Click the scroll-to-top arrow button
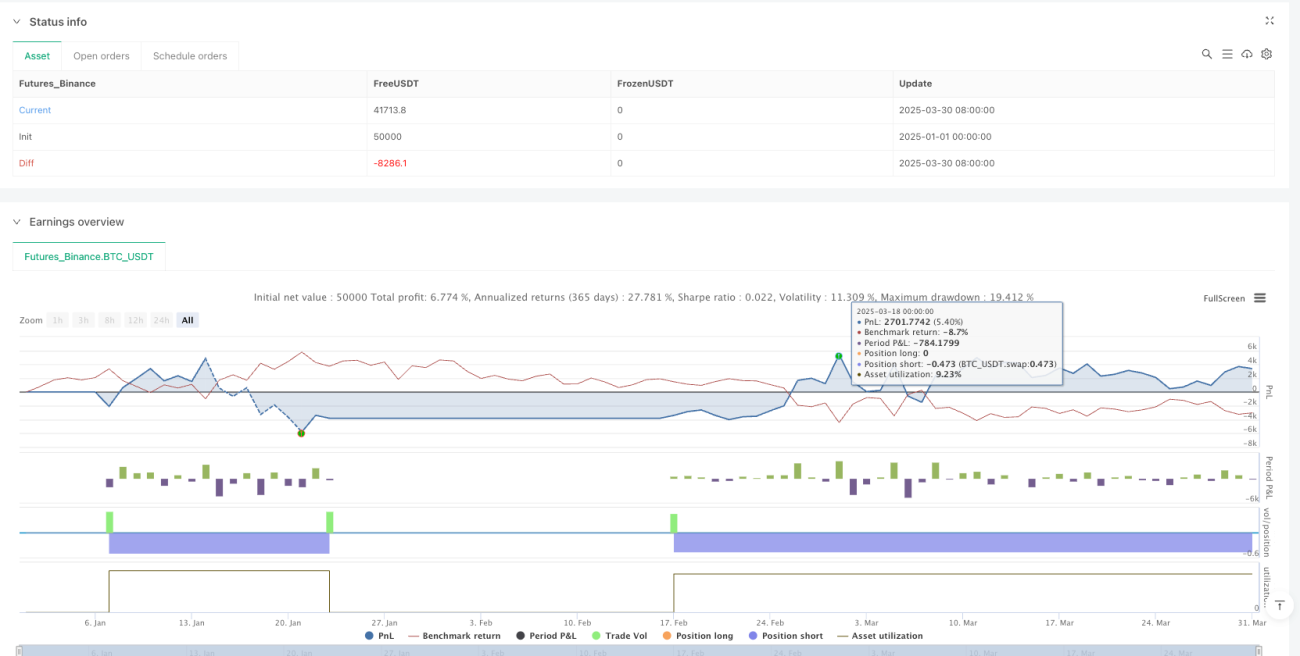This screenshot has height=656, width=1300. (1280, 603)
